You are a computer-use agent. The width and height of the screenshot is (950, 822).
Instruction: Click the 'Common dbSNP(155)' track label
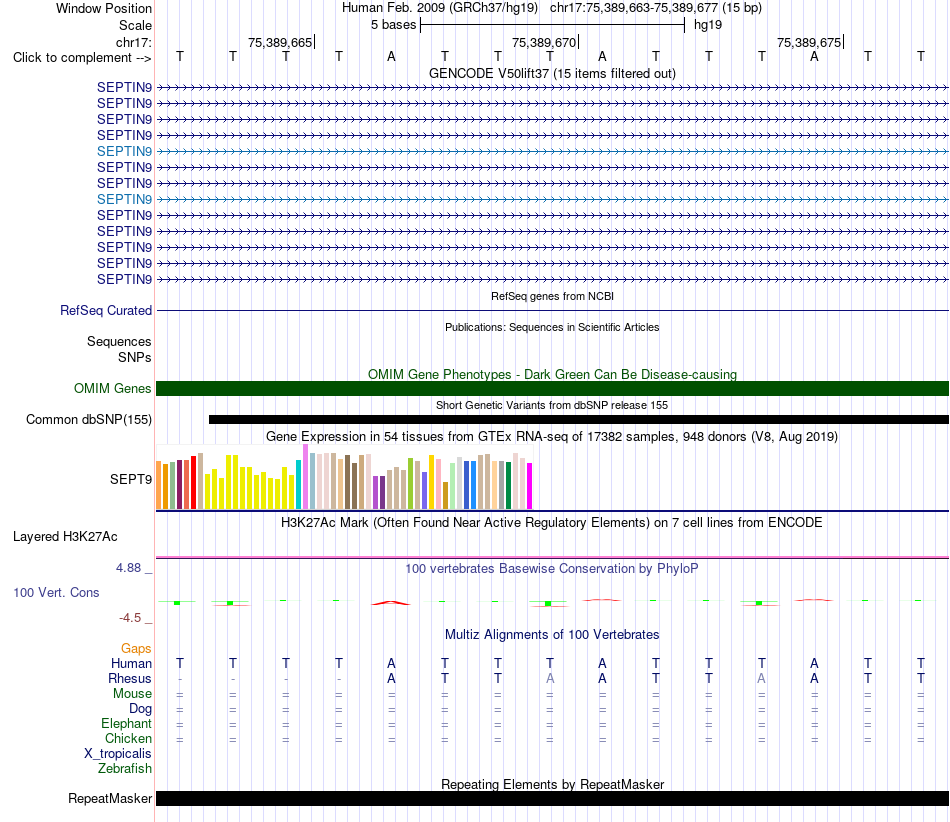88,419
